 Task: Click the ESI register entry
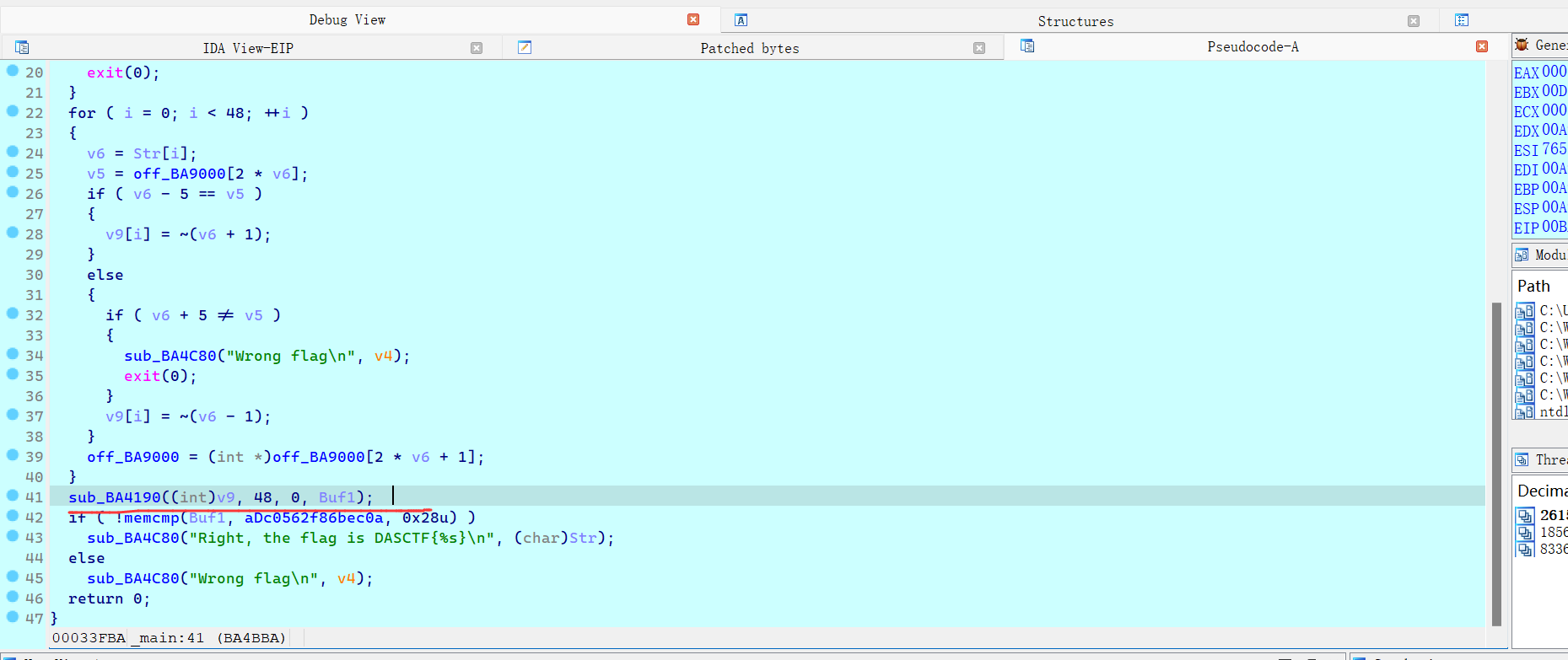1540,149
